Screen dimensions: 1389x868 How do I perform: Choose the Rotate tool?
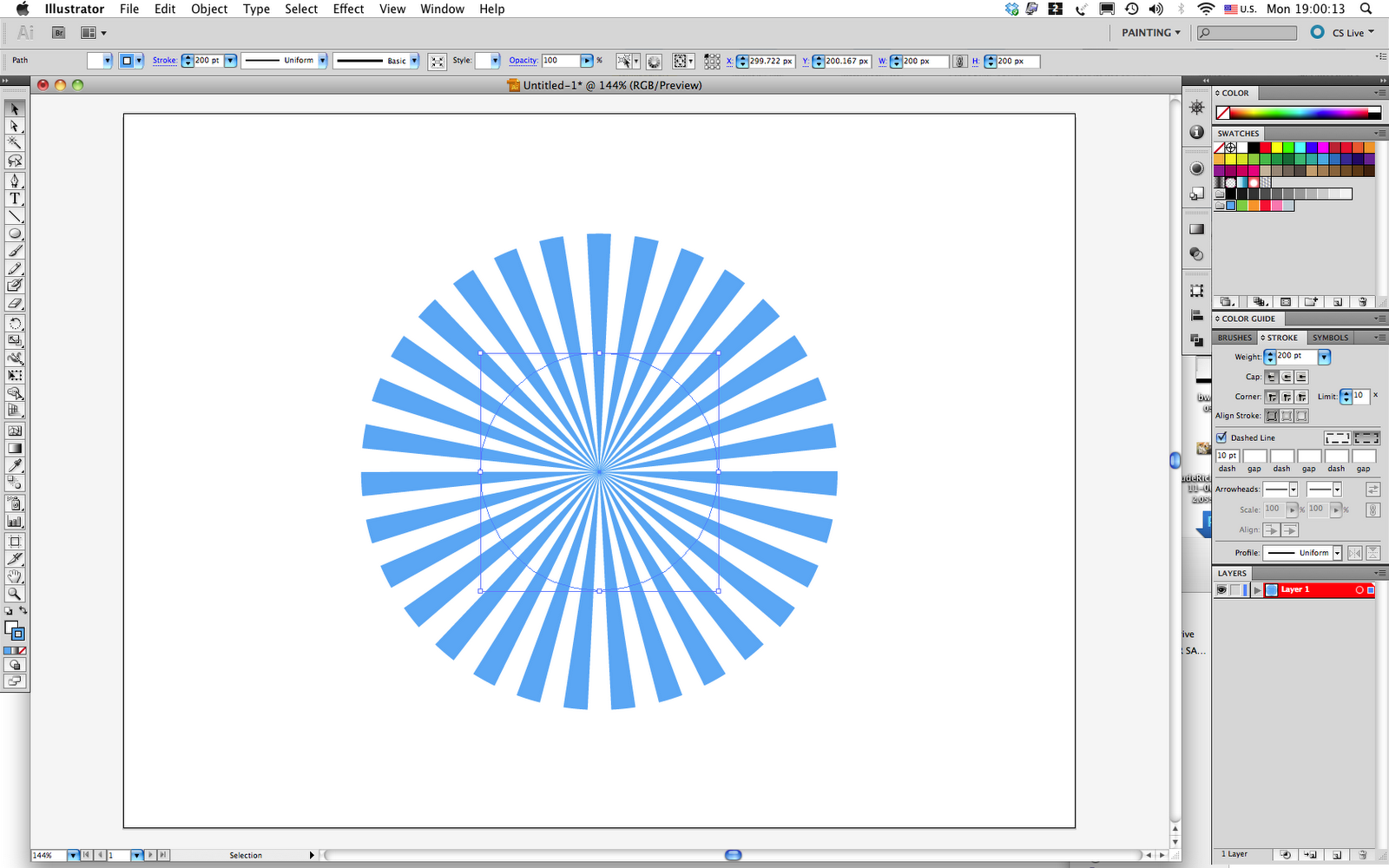[15, 323]
